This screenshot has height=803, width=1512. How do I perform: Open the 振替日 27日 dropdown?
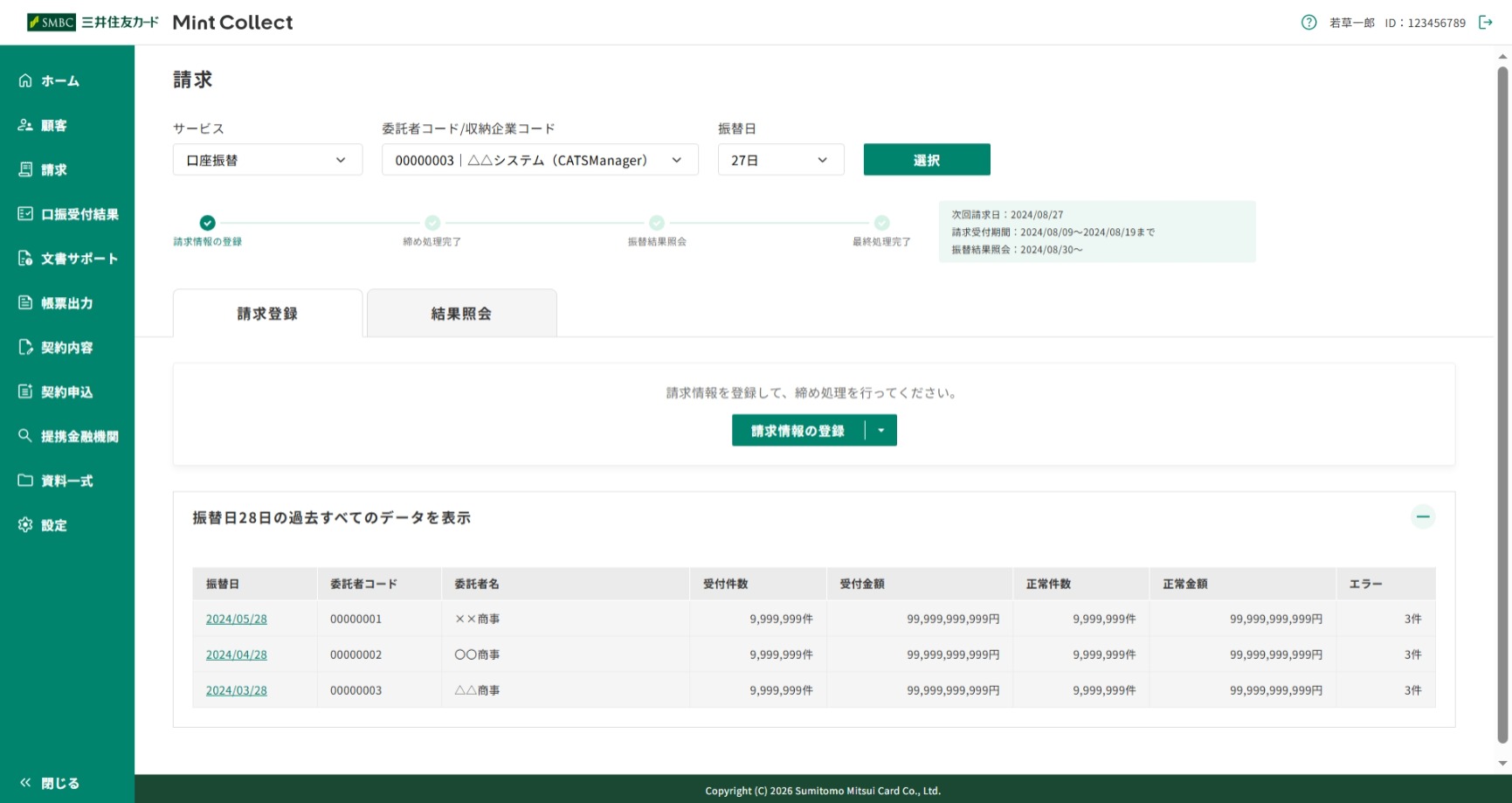coord(781,160)
